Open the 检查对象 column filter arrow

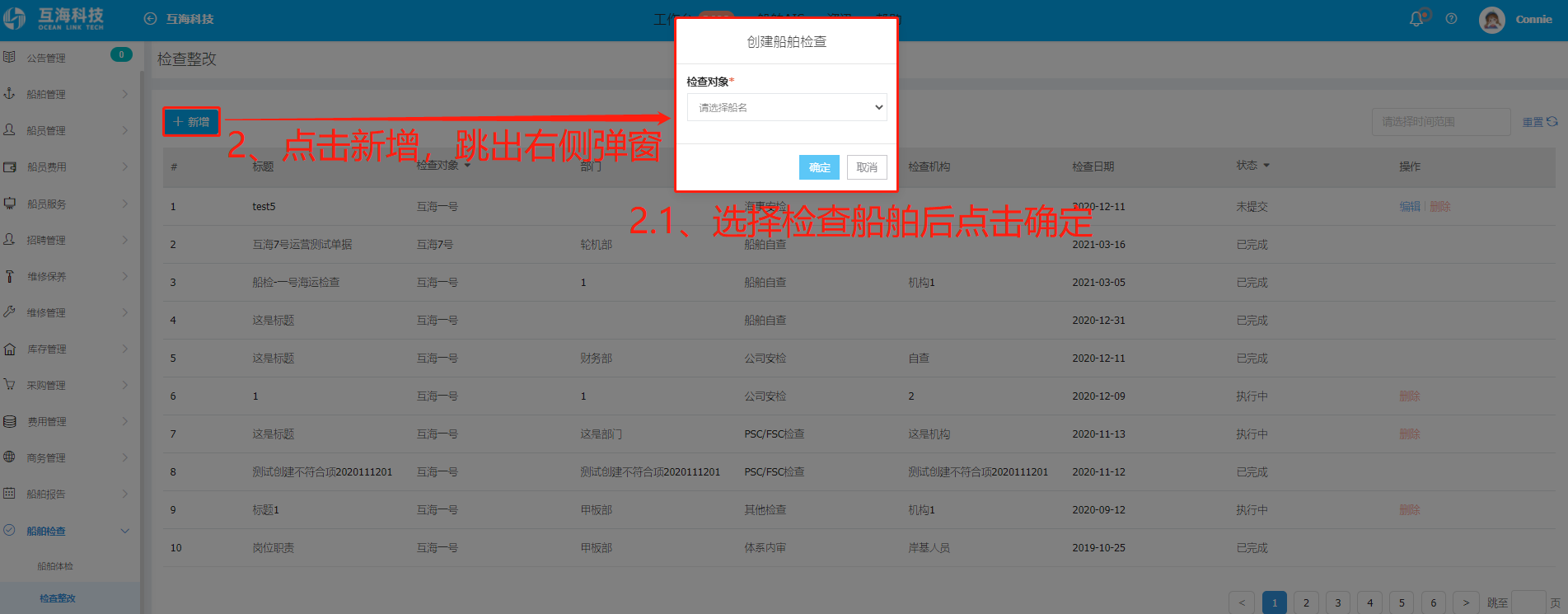click(x=467, y=166)
